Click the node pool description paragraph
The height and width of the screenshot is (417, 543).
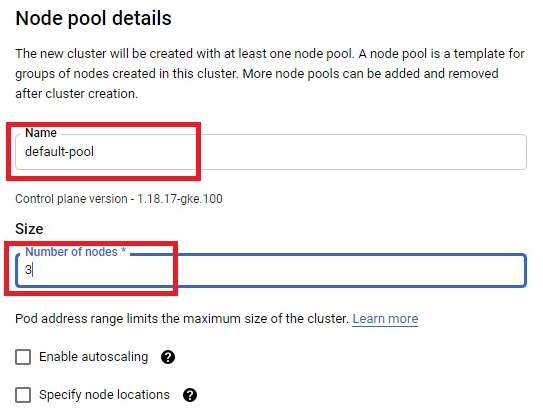tap(270, 73)
